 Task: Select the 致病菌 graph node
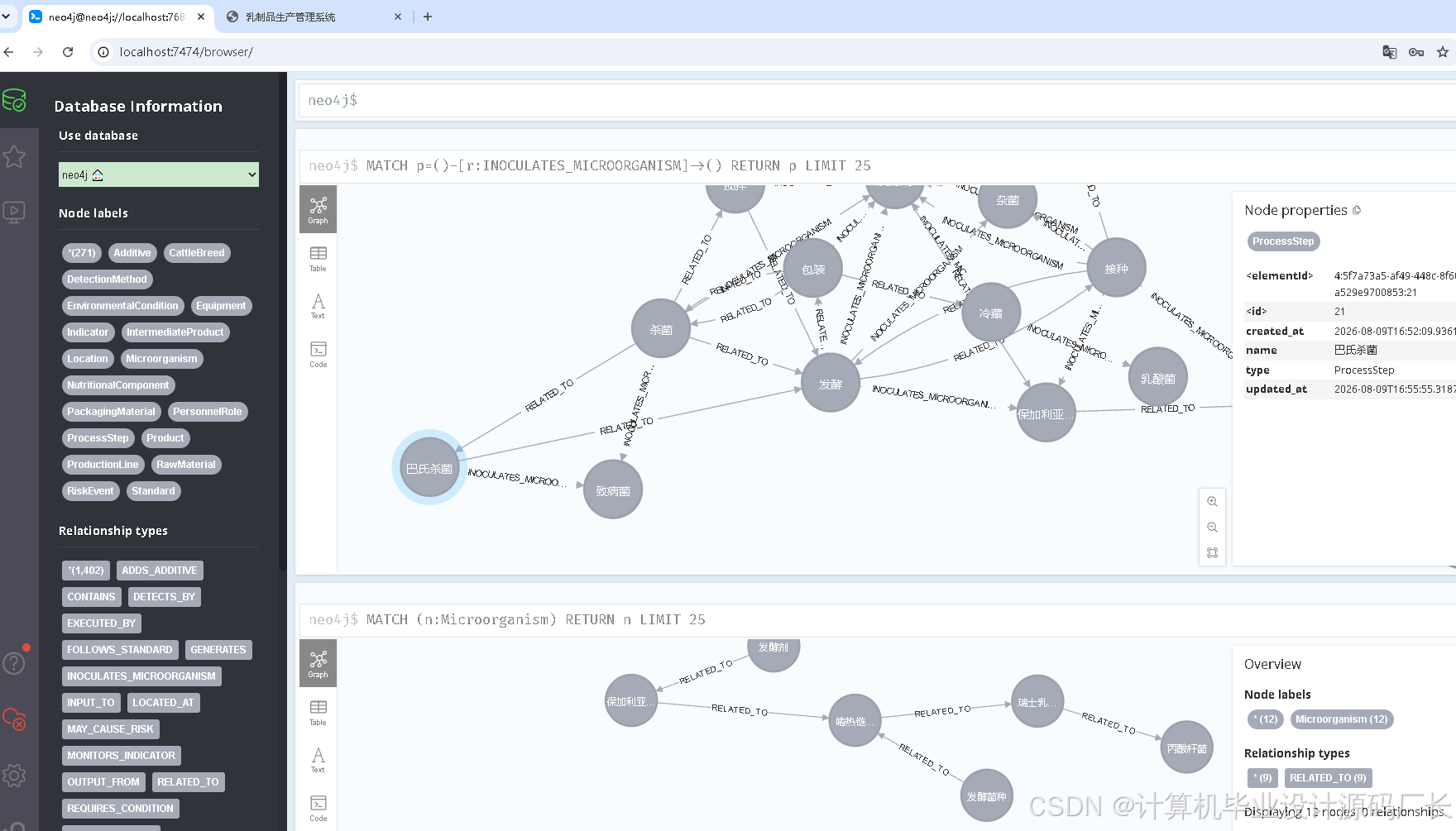613,490
